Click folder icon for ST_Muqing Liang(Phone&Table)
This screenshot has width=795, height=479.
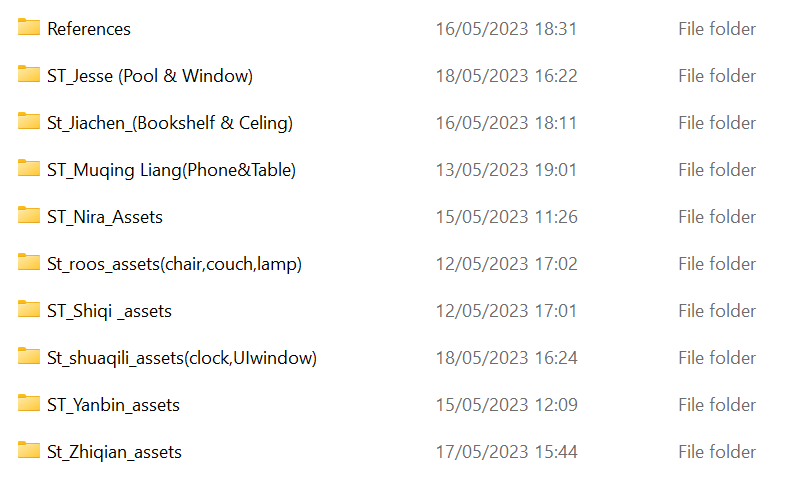29,168
